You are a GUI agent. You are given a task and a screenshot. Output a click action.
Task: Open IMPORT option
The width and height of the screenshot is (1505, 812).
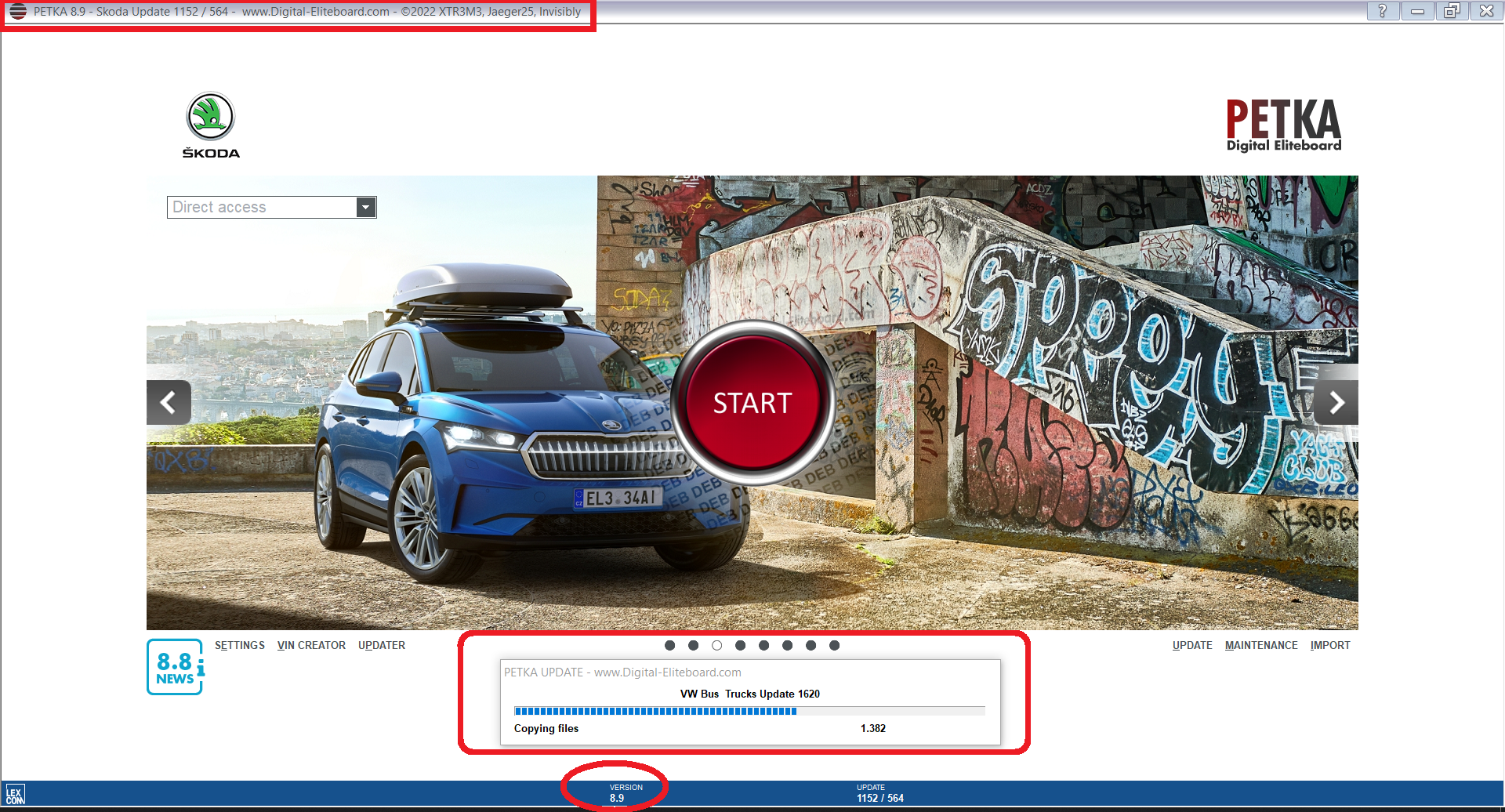point(1330,645)
